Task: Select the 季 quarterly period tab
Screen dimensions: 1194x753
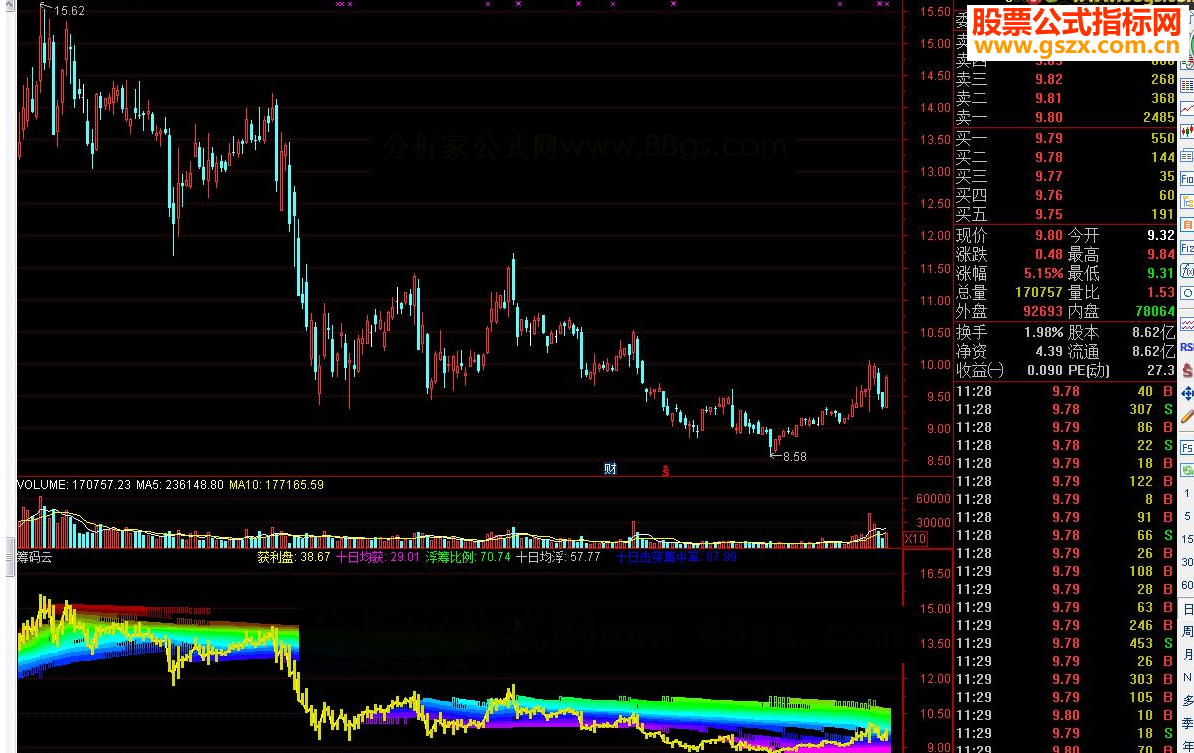Action: coord(1187,723)
